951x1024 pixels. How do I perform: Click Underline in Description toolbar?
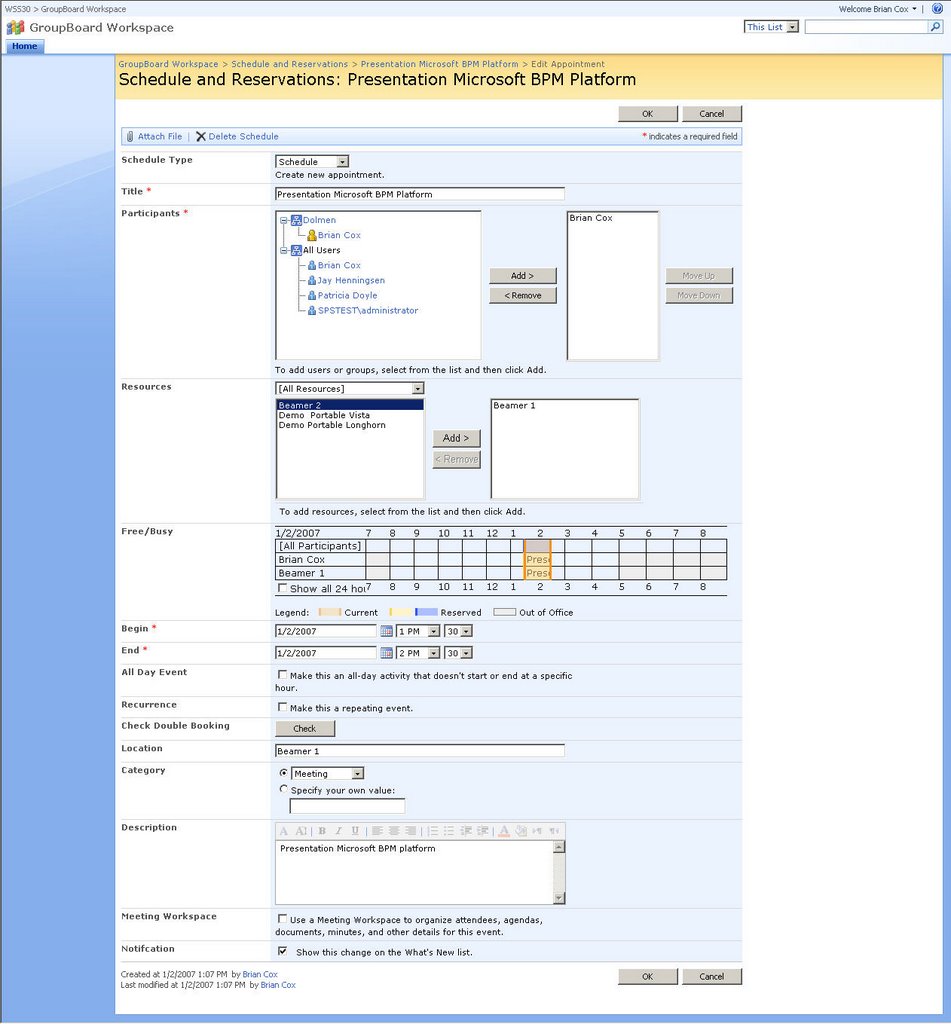(355, 831)
